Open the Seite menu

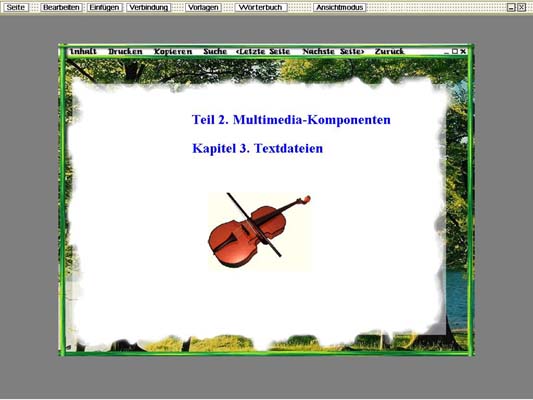click(16, 7)
